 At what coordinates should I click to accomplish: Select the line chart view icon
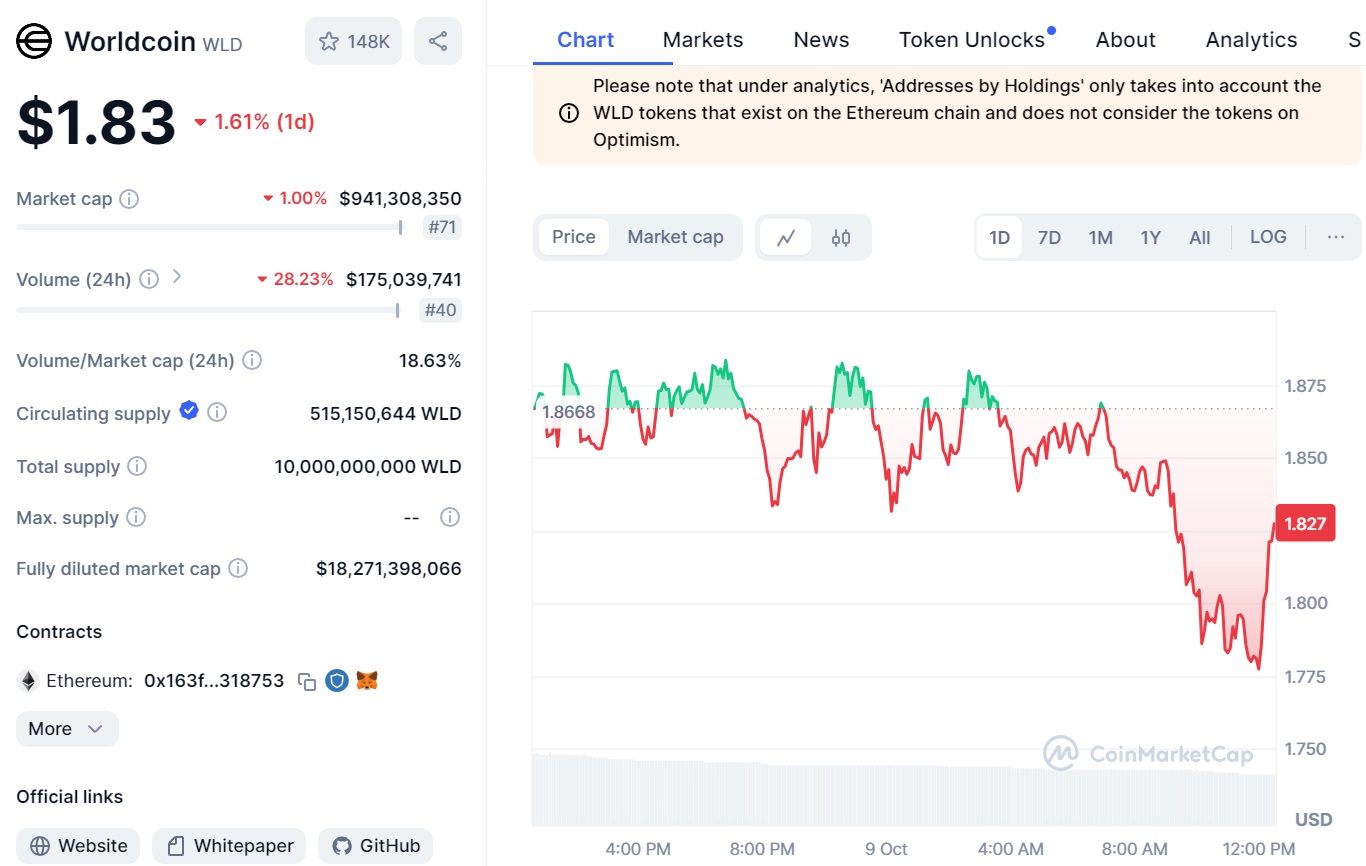click(786, 238)
